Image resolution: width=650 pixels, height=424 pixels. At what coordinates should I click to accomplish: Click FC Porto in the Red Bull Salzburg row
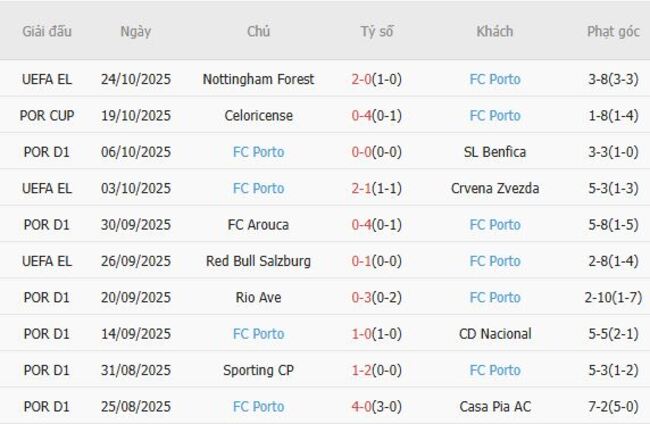[x=495, y=261]
